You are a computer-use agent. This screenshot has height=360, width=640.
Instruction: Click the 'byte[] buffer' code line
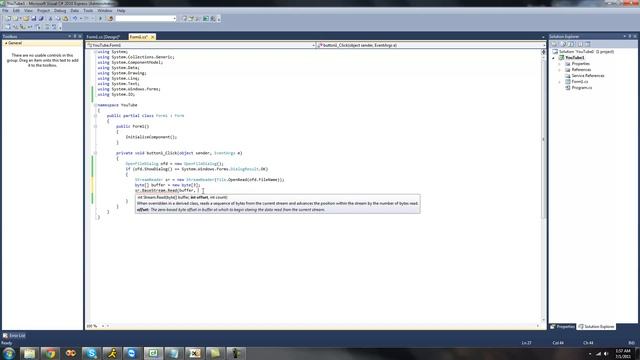point(167,185)
